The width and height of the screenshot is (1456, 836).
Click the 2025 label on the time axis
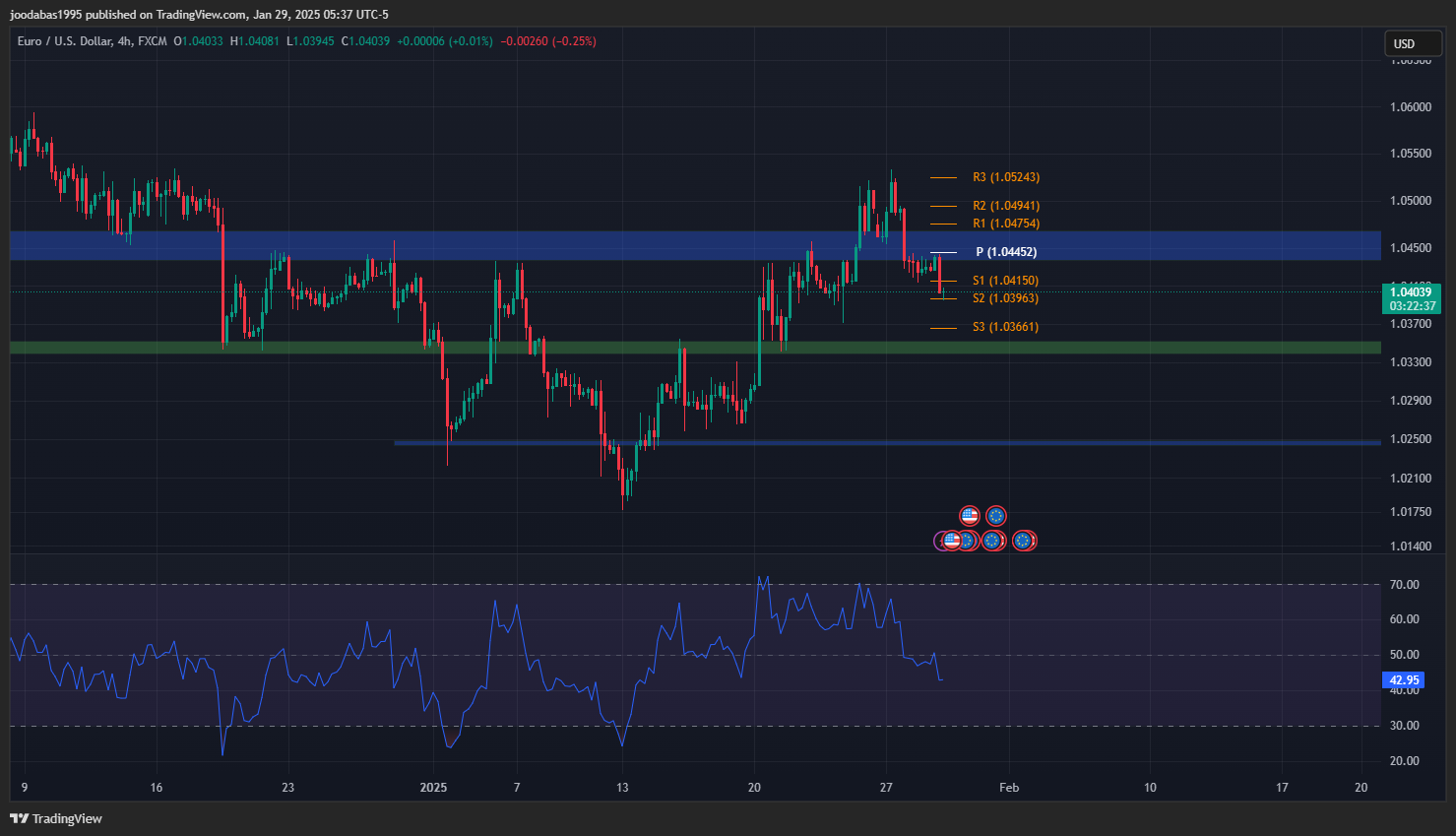coord(433,787)
